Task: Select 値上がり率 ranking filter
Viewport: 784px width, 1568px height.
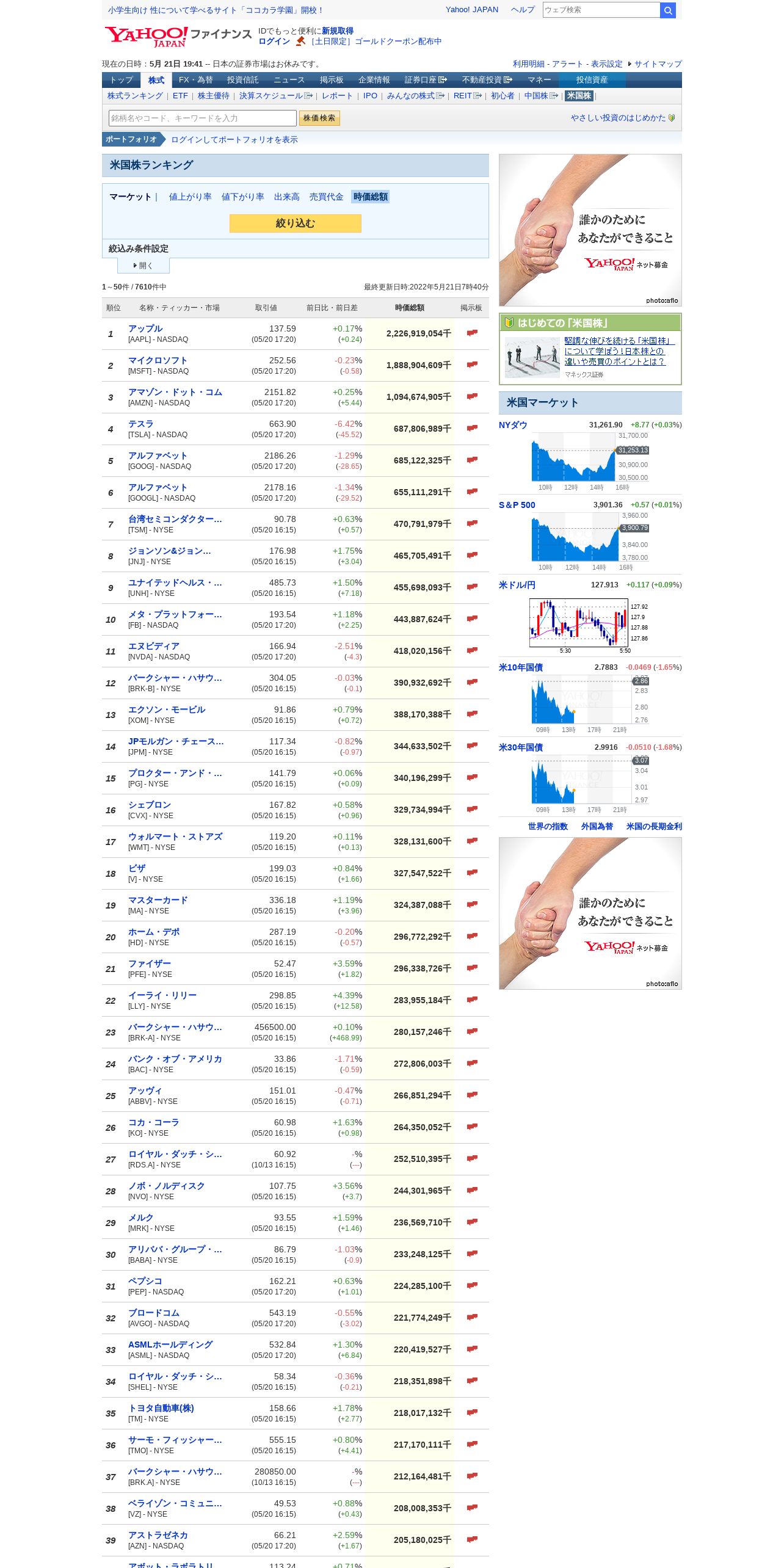Action: tap(191, 197)
